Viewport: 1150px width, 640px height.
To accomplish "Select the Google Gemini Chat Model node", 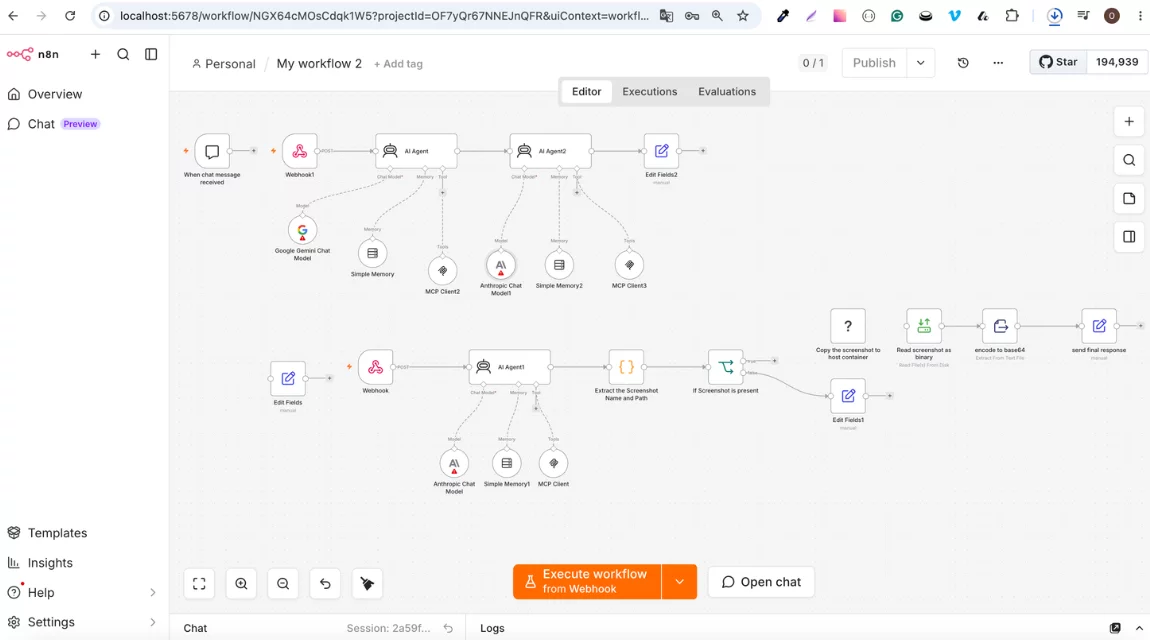I will click(302, 230).
